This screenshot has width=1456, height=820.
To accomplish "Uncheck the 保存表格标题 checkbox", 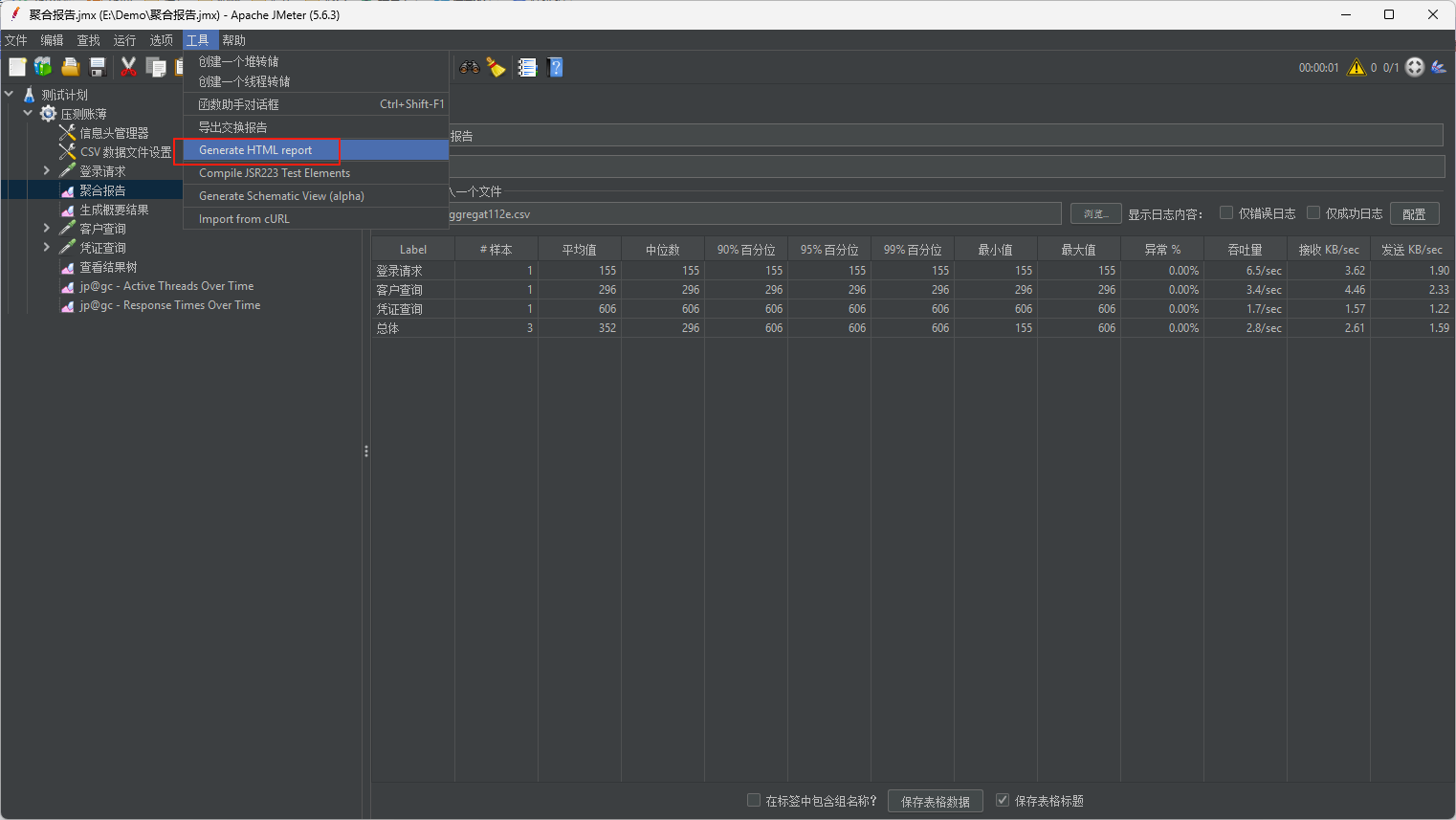I will click(1002, 801).
